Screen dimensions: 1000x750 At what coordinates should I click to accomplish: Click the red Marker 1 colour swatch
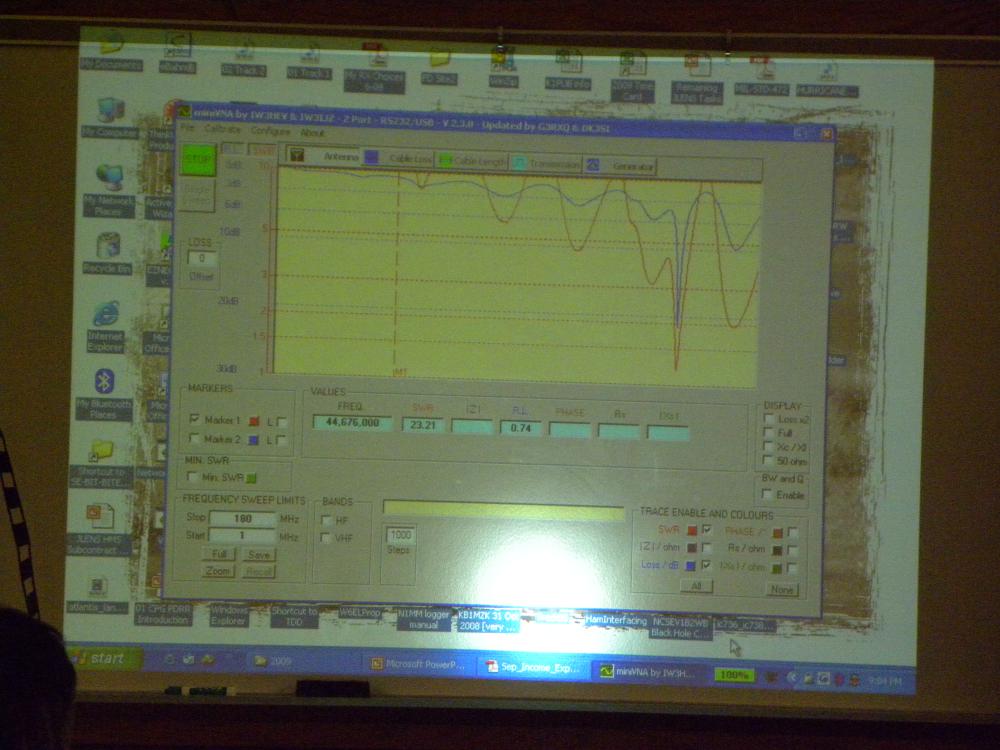[254, 421]
